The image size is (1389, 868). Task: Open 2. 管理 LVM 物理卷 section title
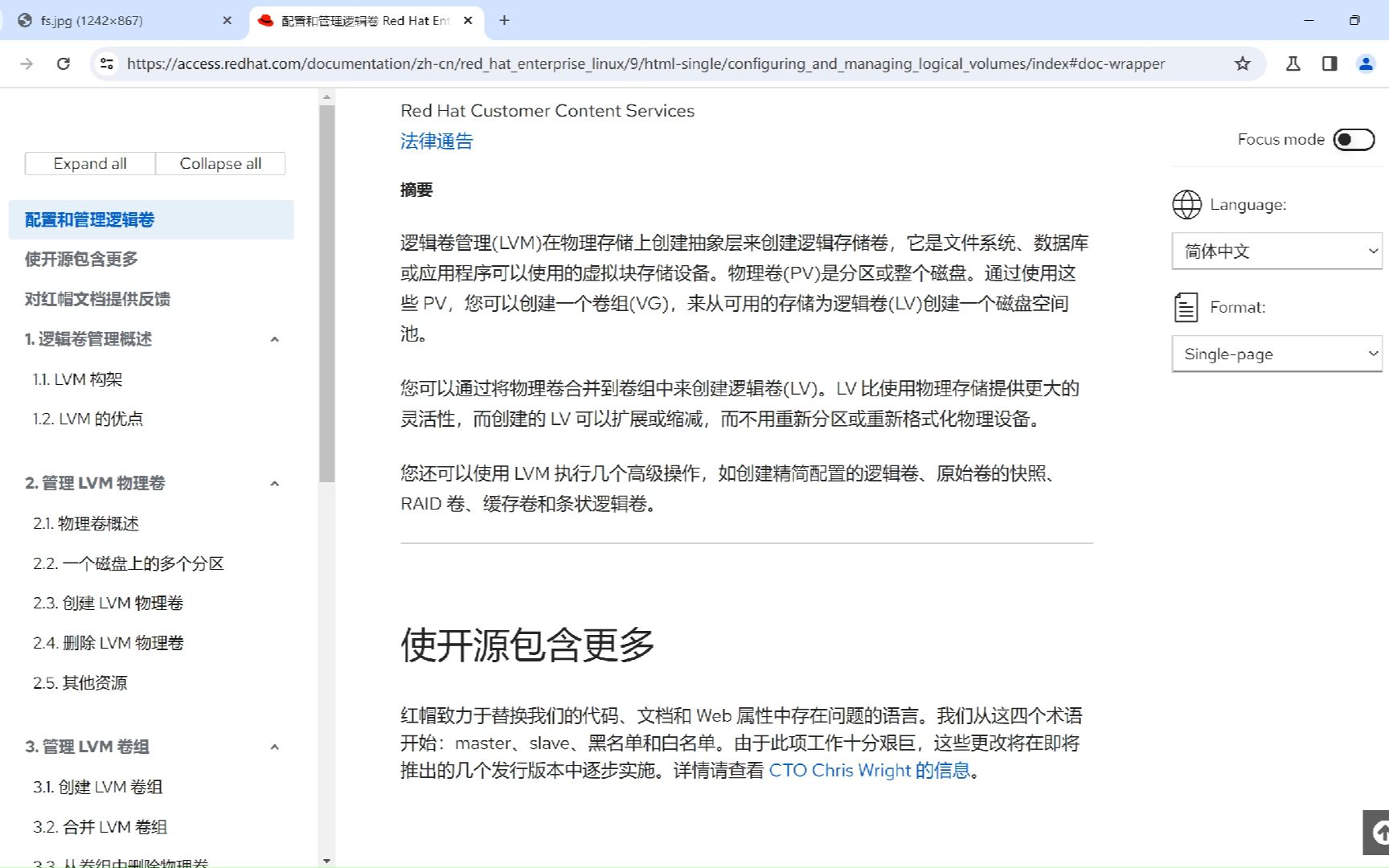click(x=95, y=483)
